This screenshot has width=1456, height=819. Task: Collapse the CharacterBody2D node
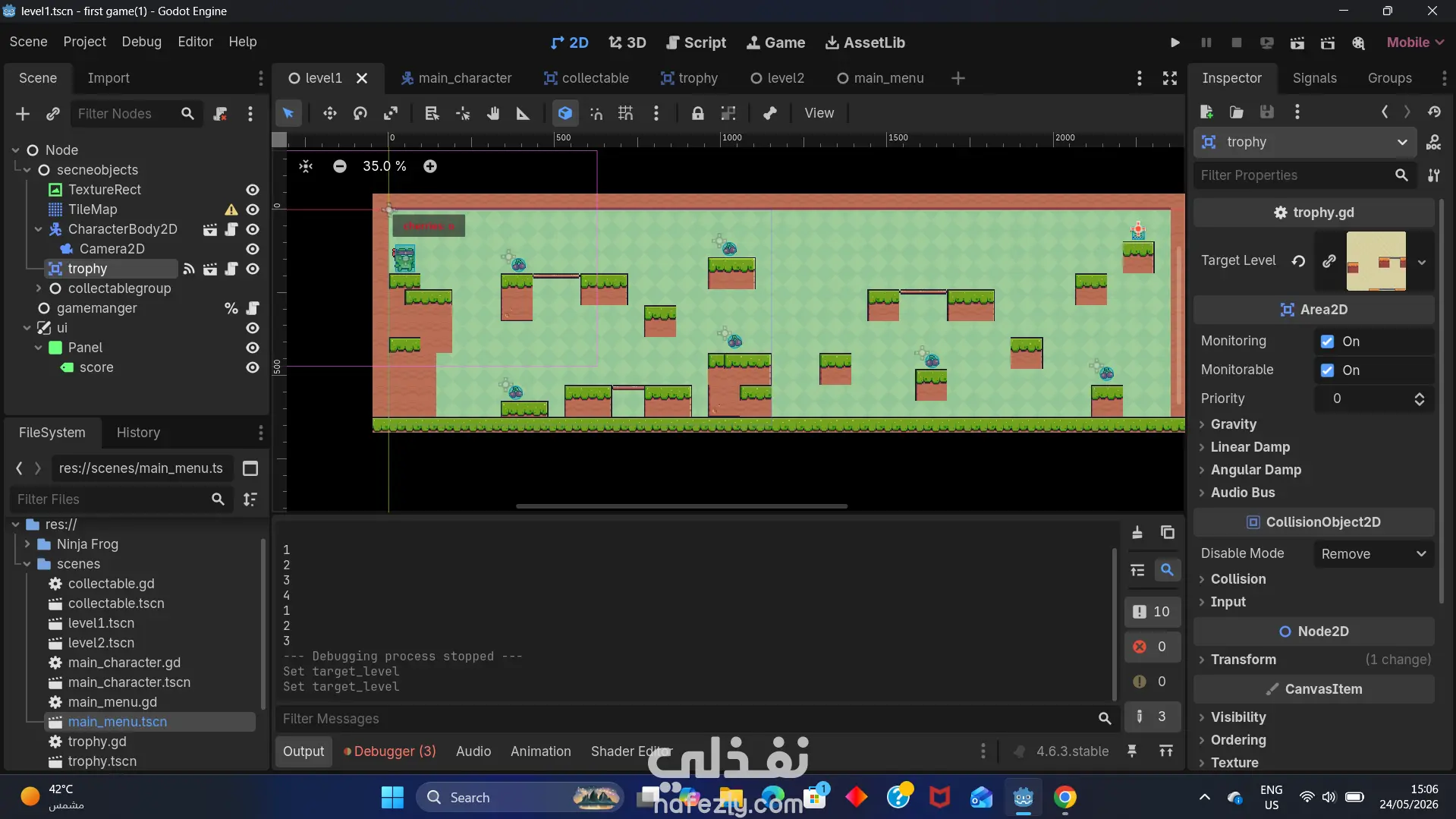point(39,229)
